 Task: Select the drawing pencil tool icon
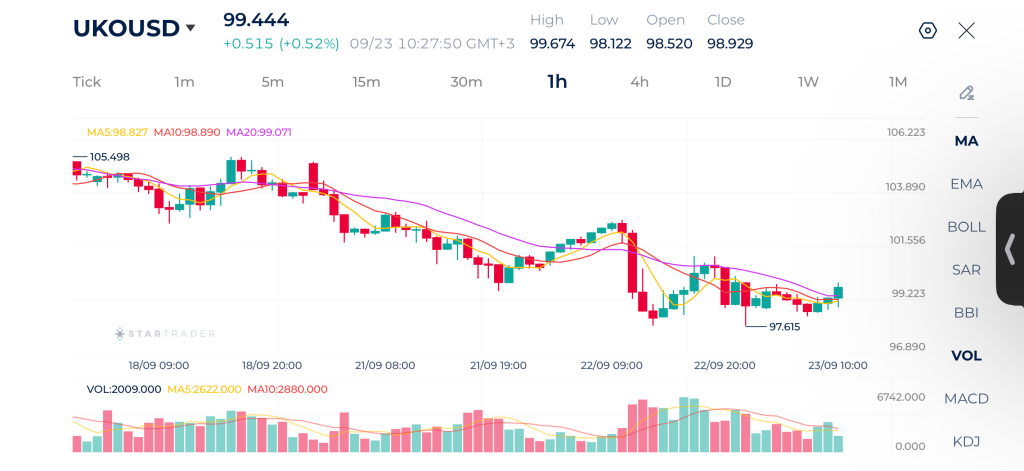pyautogui.click(x=967, y=93)
